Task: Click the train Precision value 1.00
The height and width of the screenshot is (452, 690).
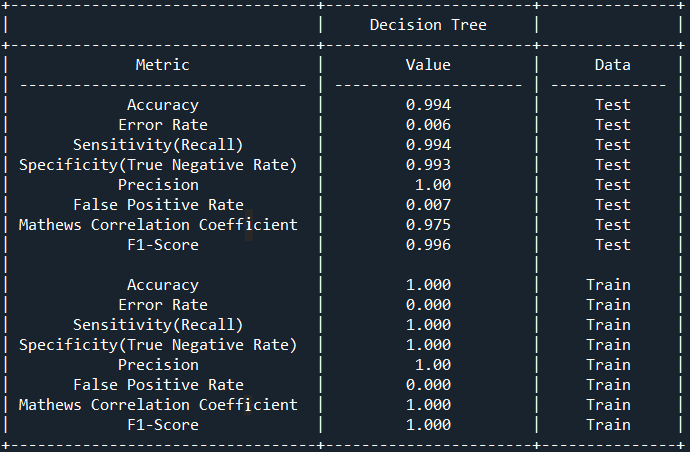Action: 432,365
